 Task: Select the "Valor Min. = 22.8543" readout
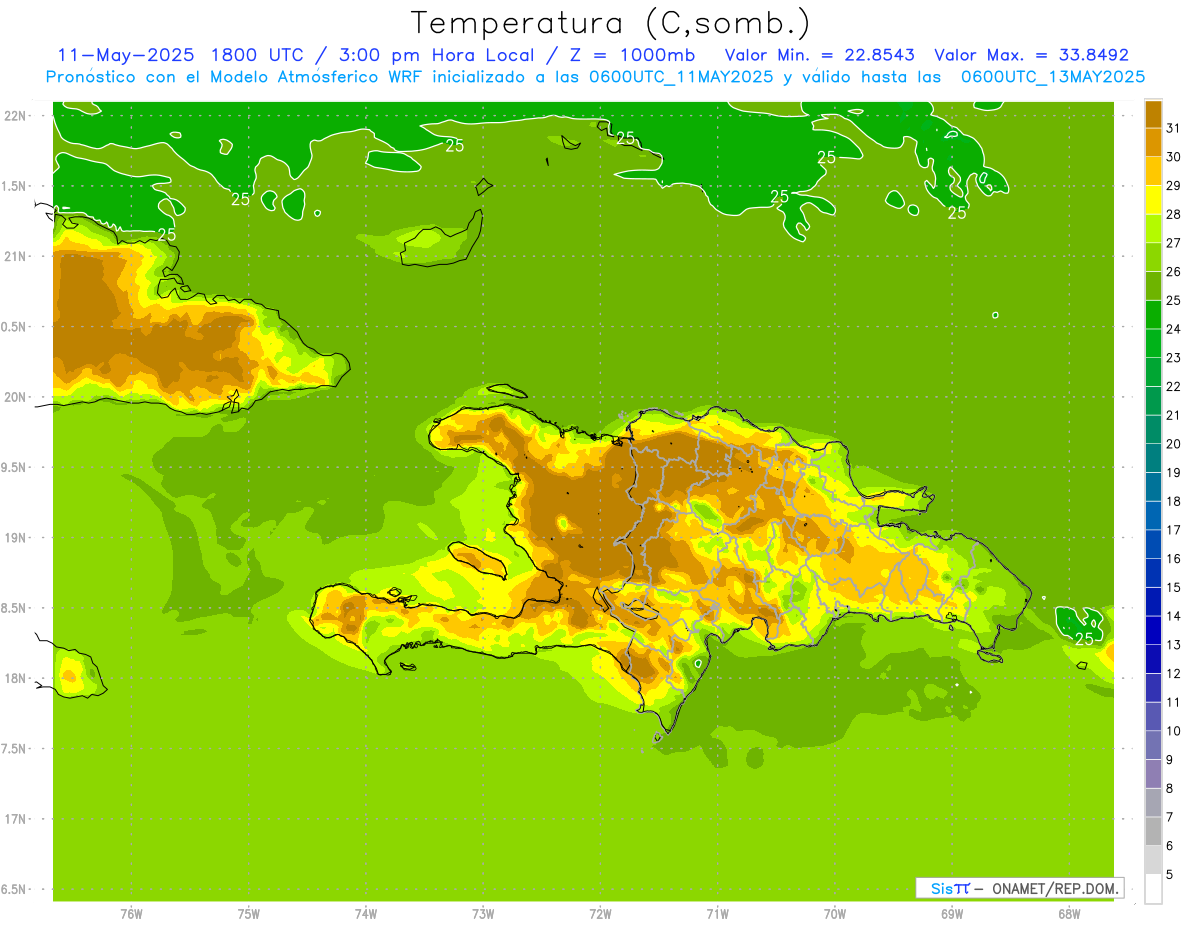(820, 55)
